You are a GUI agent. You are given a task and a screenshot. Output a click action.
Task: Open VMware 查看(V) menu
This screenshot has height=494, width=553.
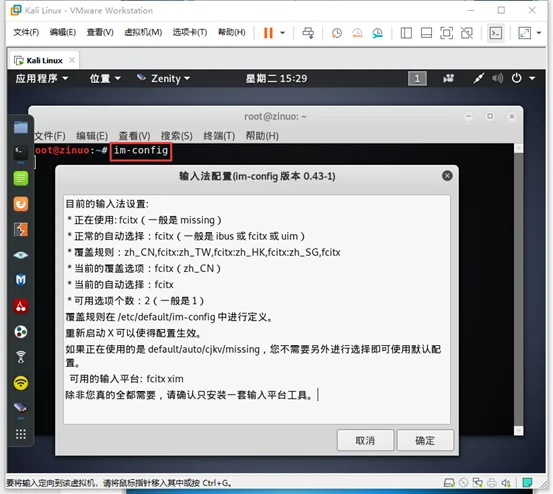tap(100, 32)
